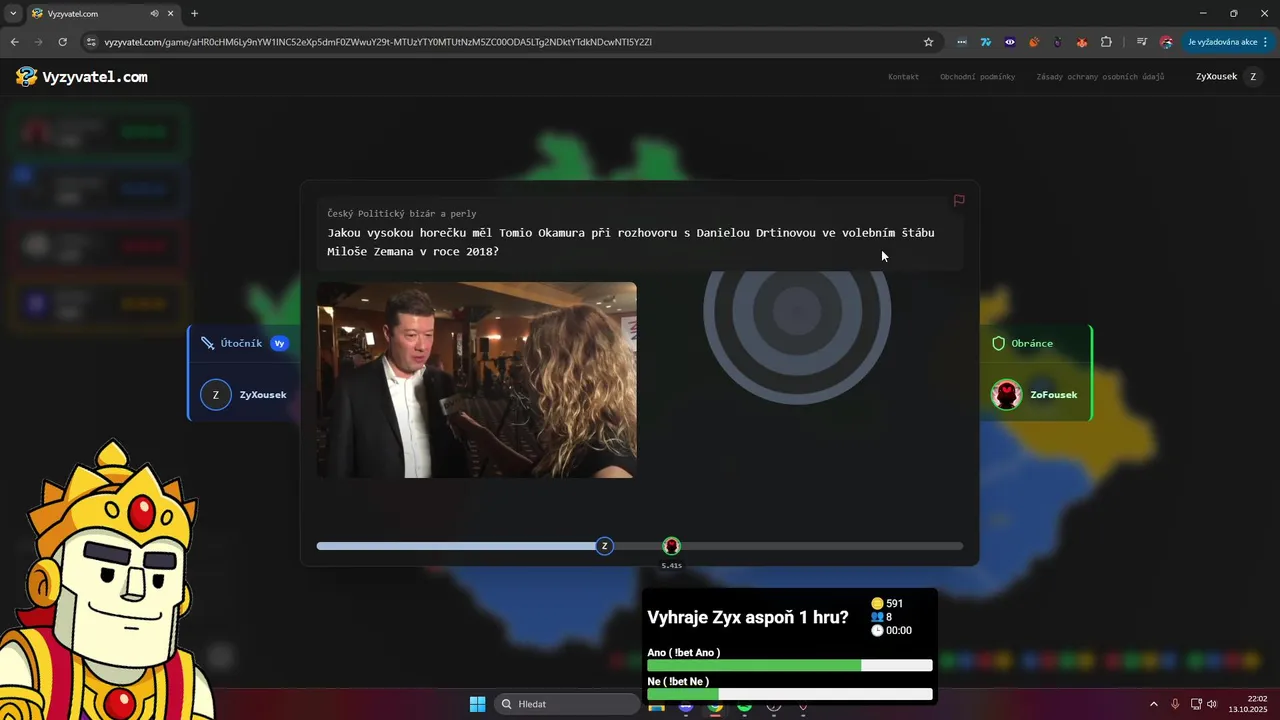Image resolution: width=1280 pixels, height=720 pixels.
Task: Click the ZyXousek attacker avatar circle
Action: (215, 395)
